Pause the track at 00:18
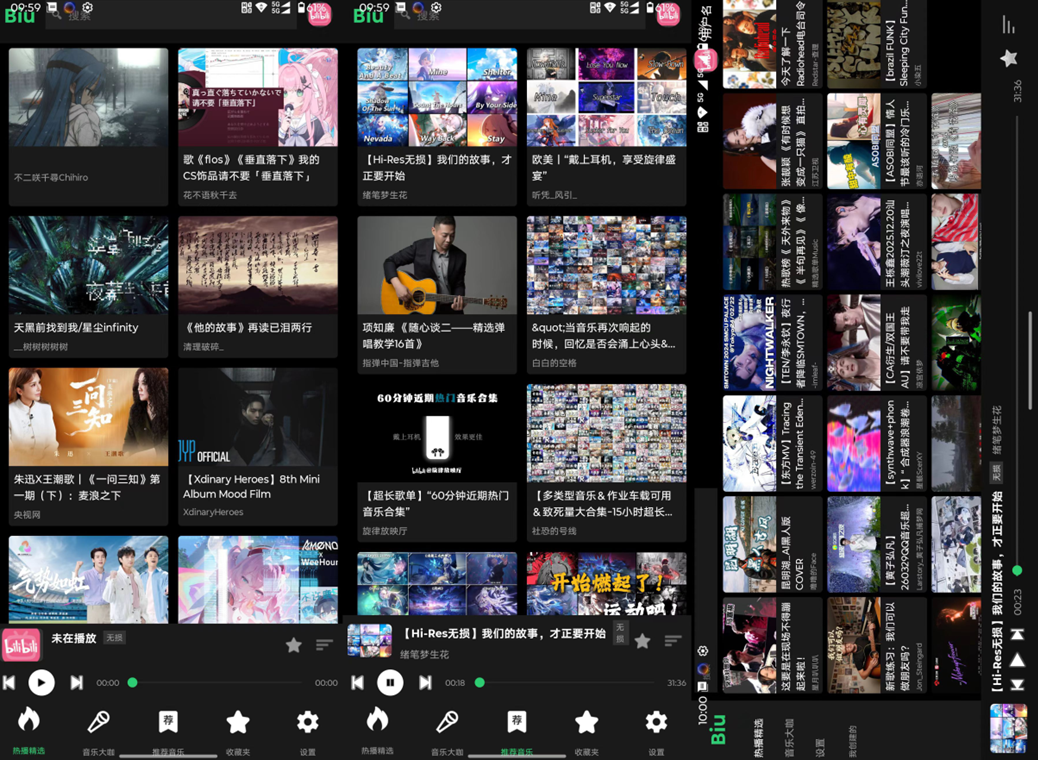The height and width of the screenshot is (760, 1038). pos(390,683)
